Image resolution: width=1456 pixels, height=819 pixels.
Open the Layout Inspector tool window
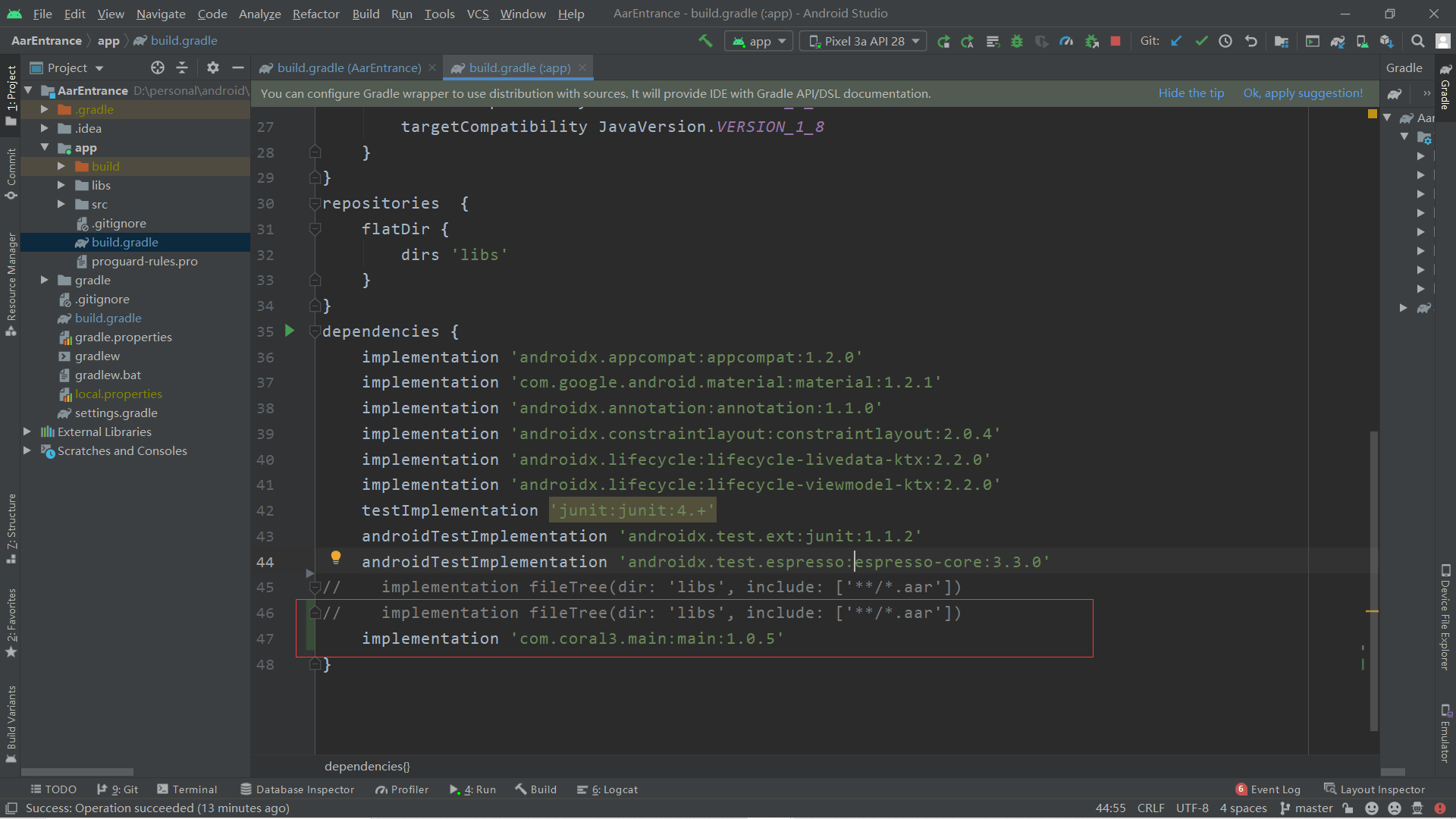[1374, 789]
